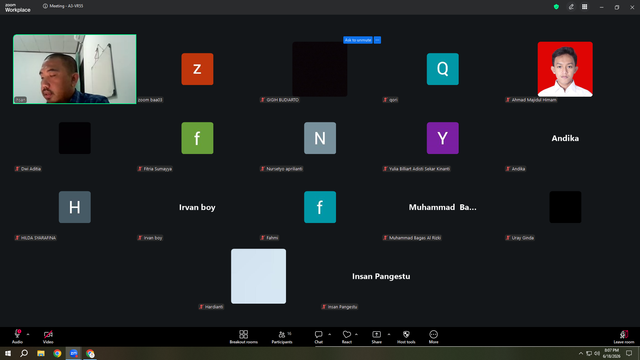Select Hardianti's light blue avatar tile

(x=258, y=276)
